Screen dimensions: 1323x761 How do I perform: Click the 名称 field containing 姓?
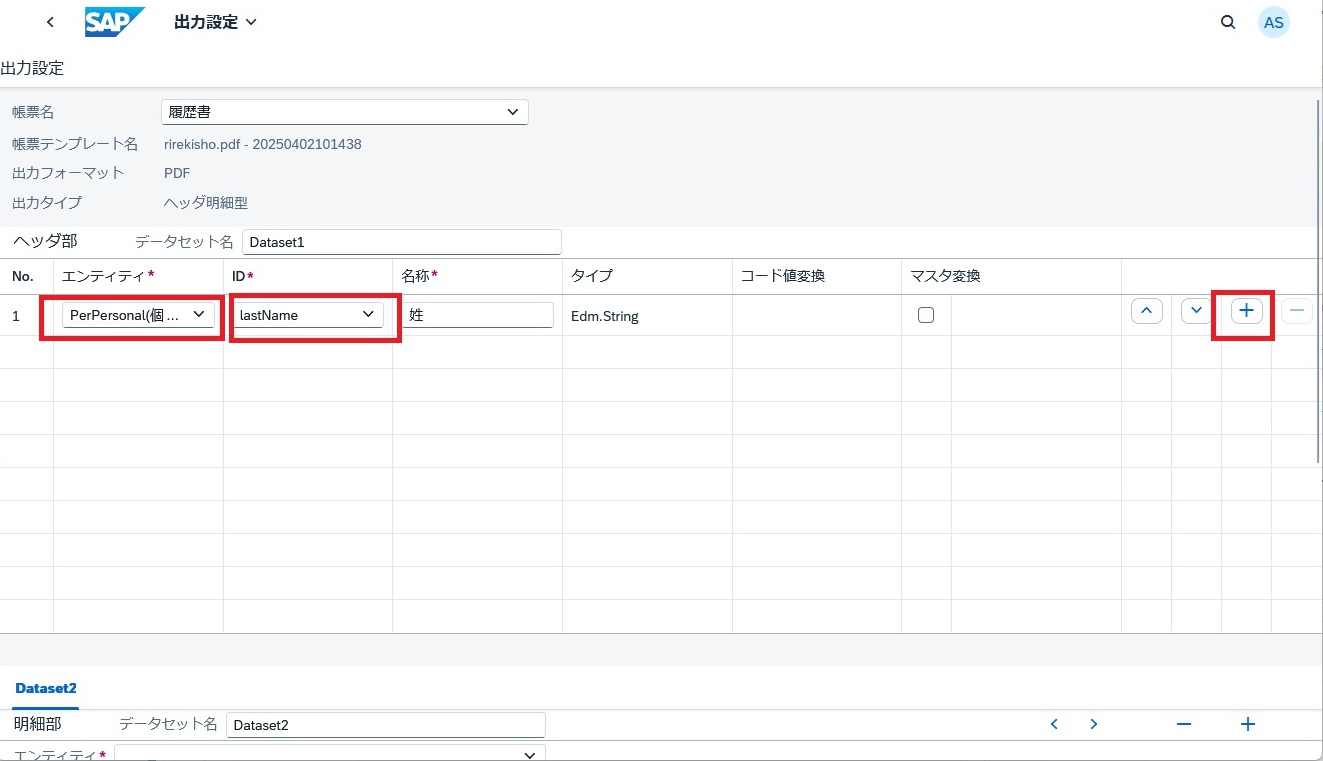tap(478, 315)
